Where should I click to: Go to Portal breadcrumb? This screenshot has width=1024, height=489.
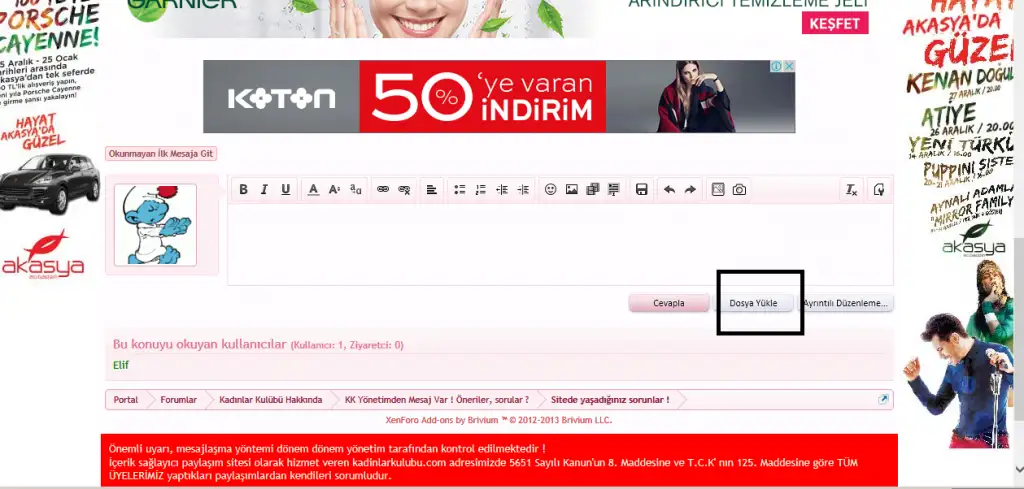(x=125, y=400)
